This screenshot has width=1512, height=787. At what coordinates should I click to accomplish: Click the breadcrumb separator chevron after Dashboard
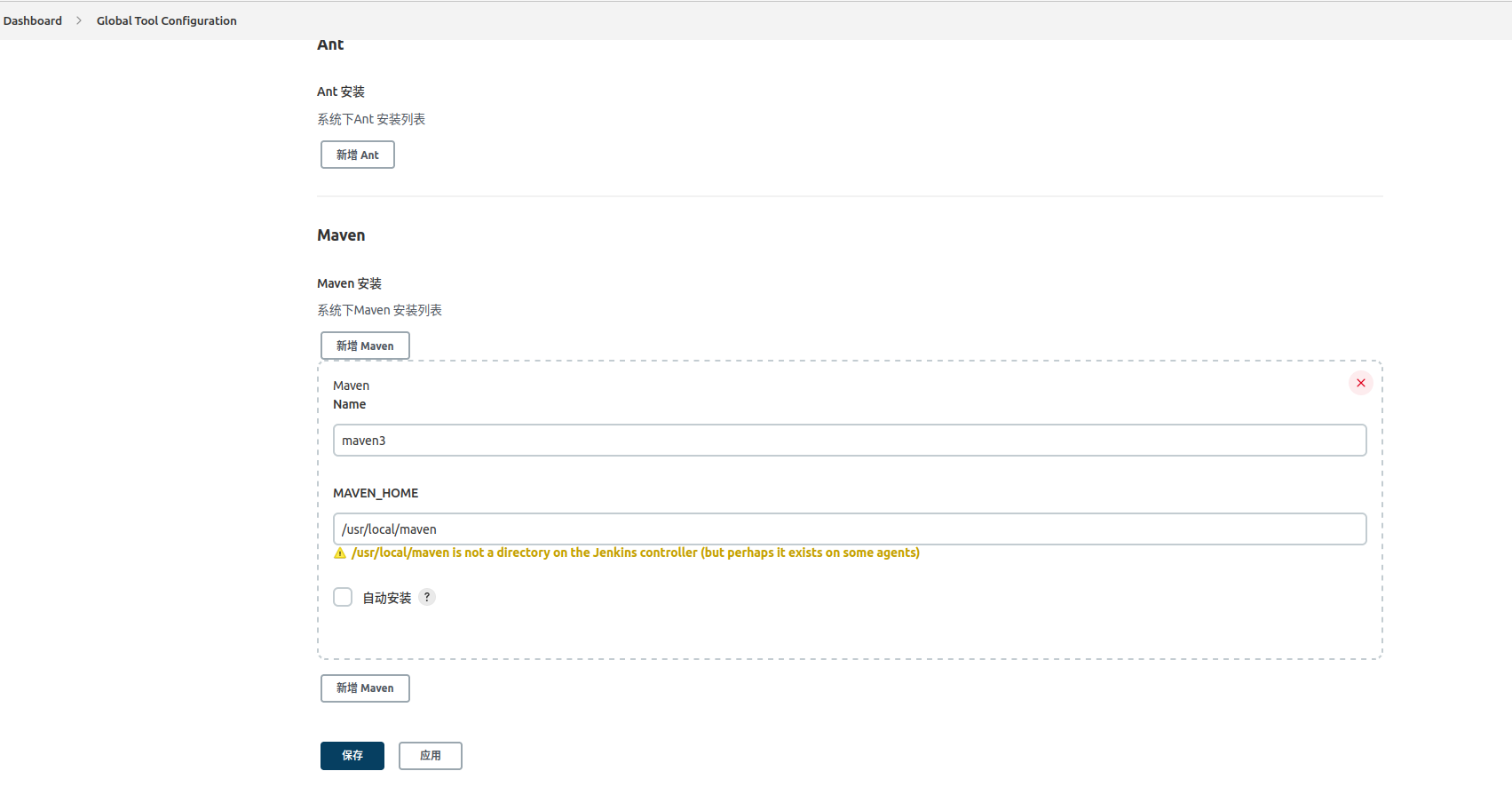click(x=79, y=20)
